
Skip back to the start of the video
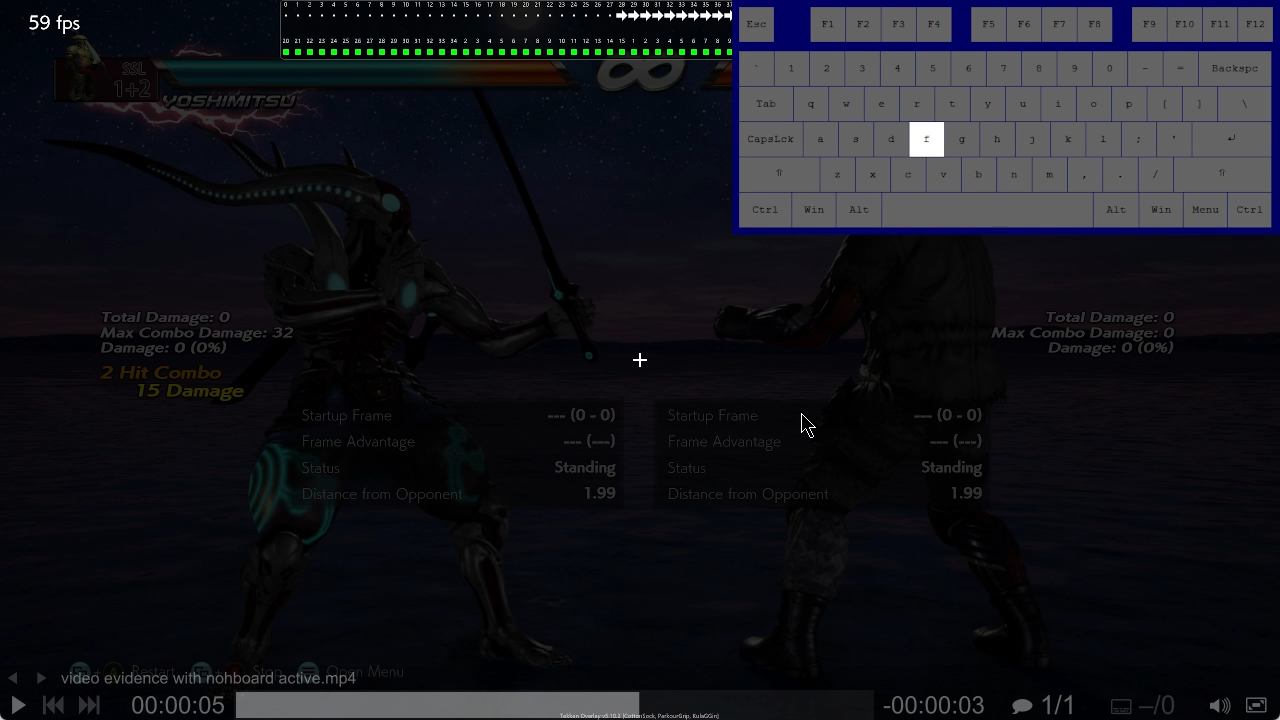click(53, 705)
